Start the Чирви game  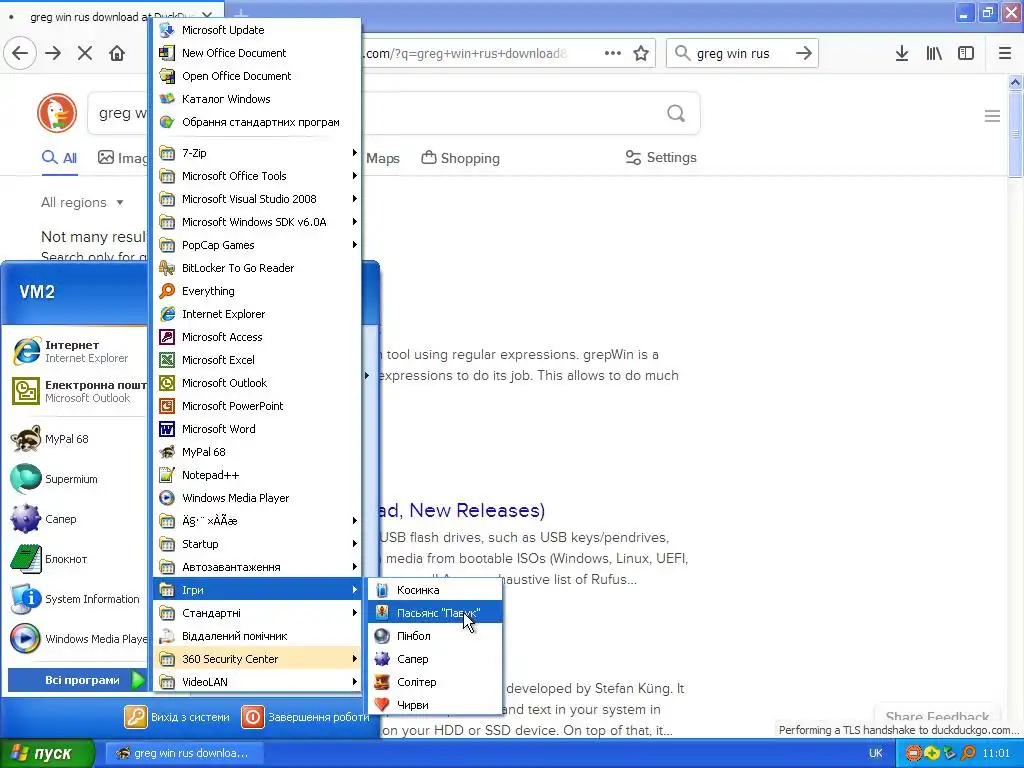pos(436,705)
